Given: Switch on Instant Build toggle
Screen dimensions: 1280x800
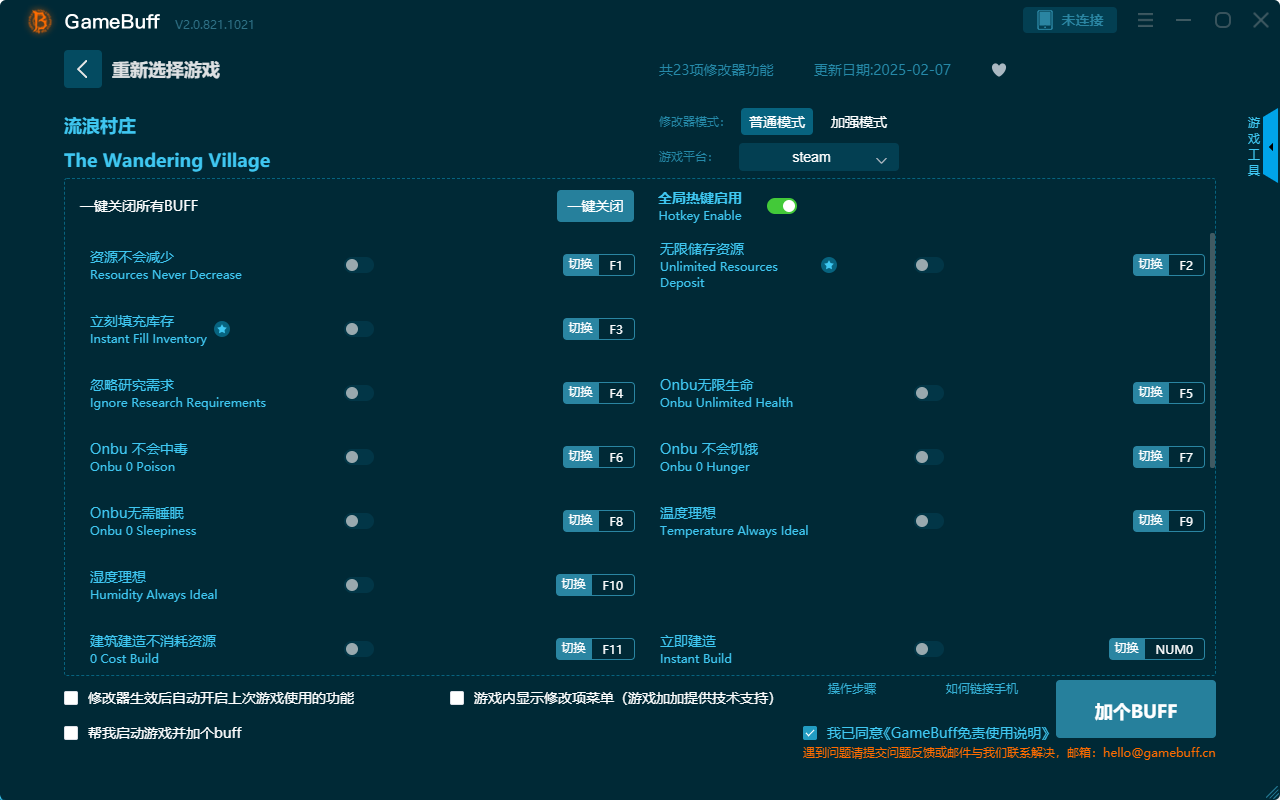Looking at the screenshot, I should click(929, 649).
